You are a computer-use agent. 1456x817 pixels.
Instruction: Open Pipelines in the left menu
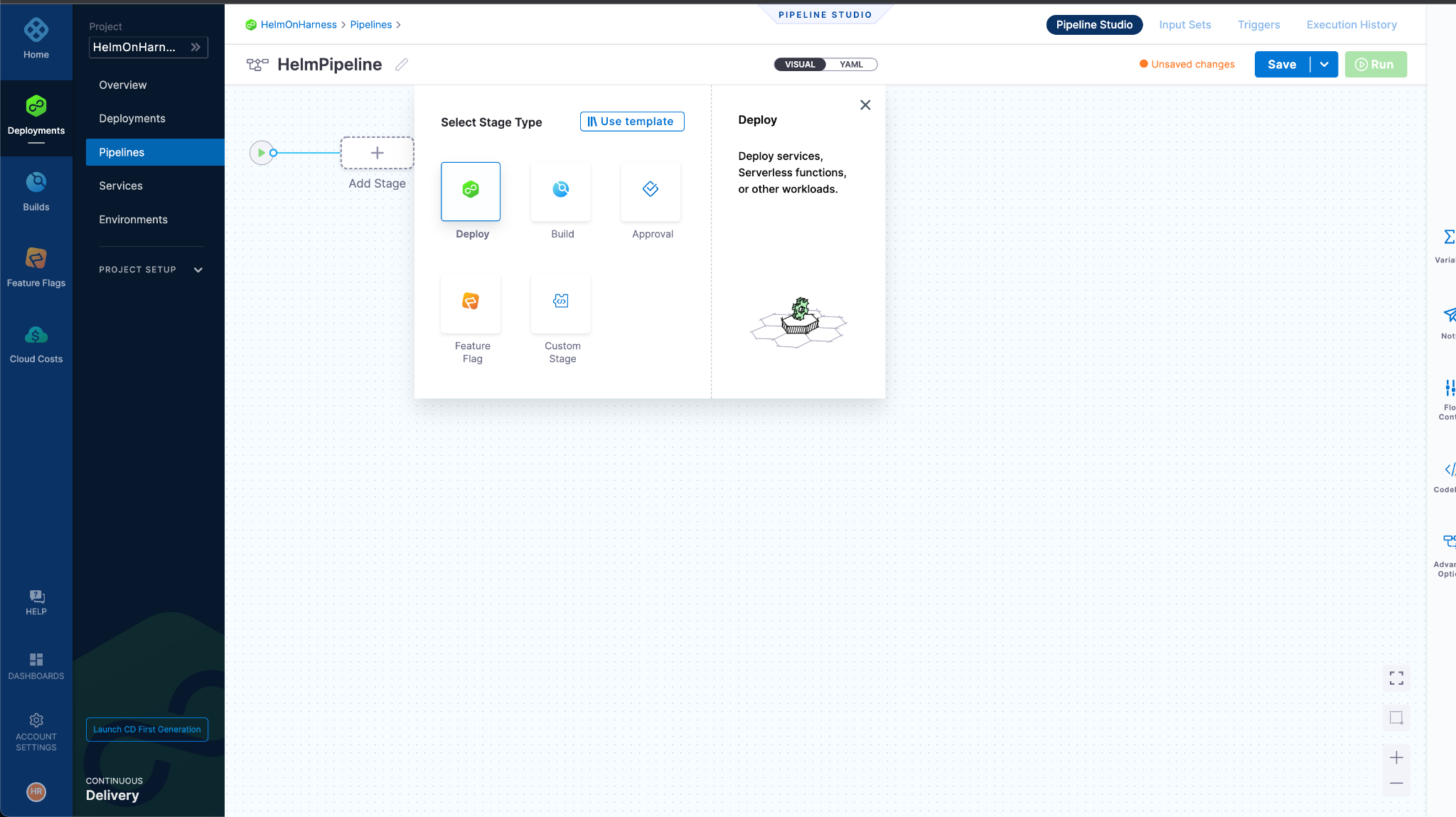[x=122, y=151]
